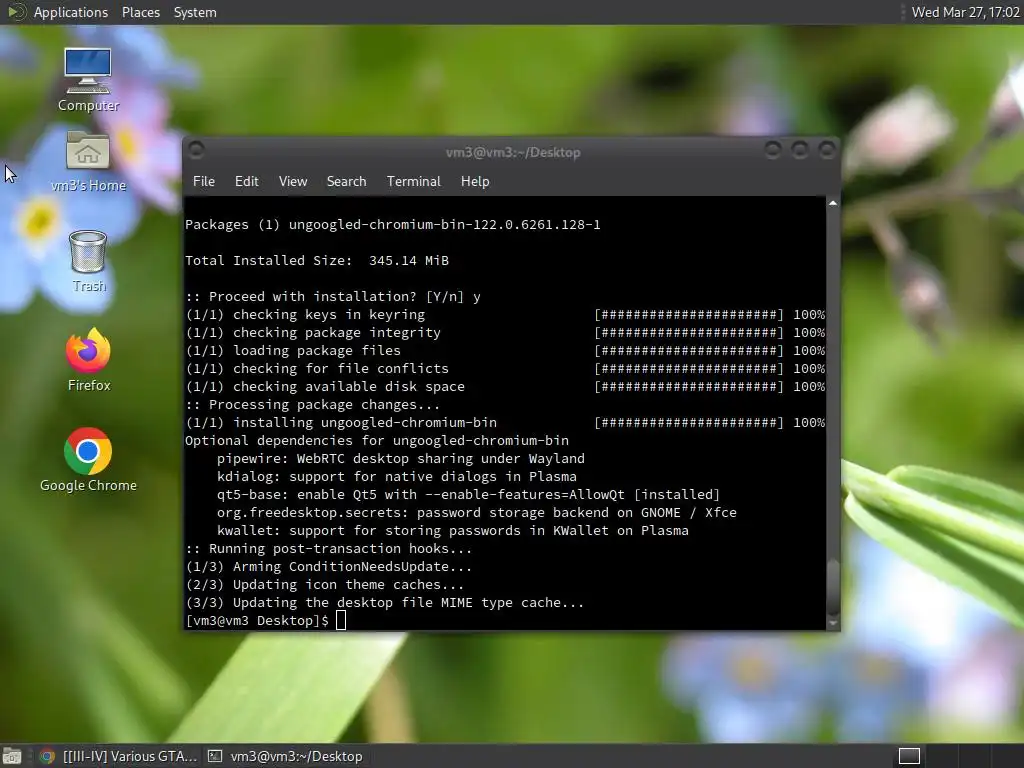Click the 'org.freedesktop.secrets' line

[477, 513]
